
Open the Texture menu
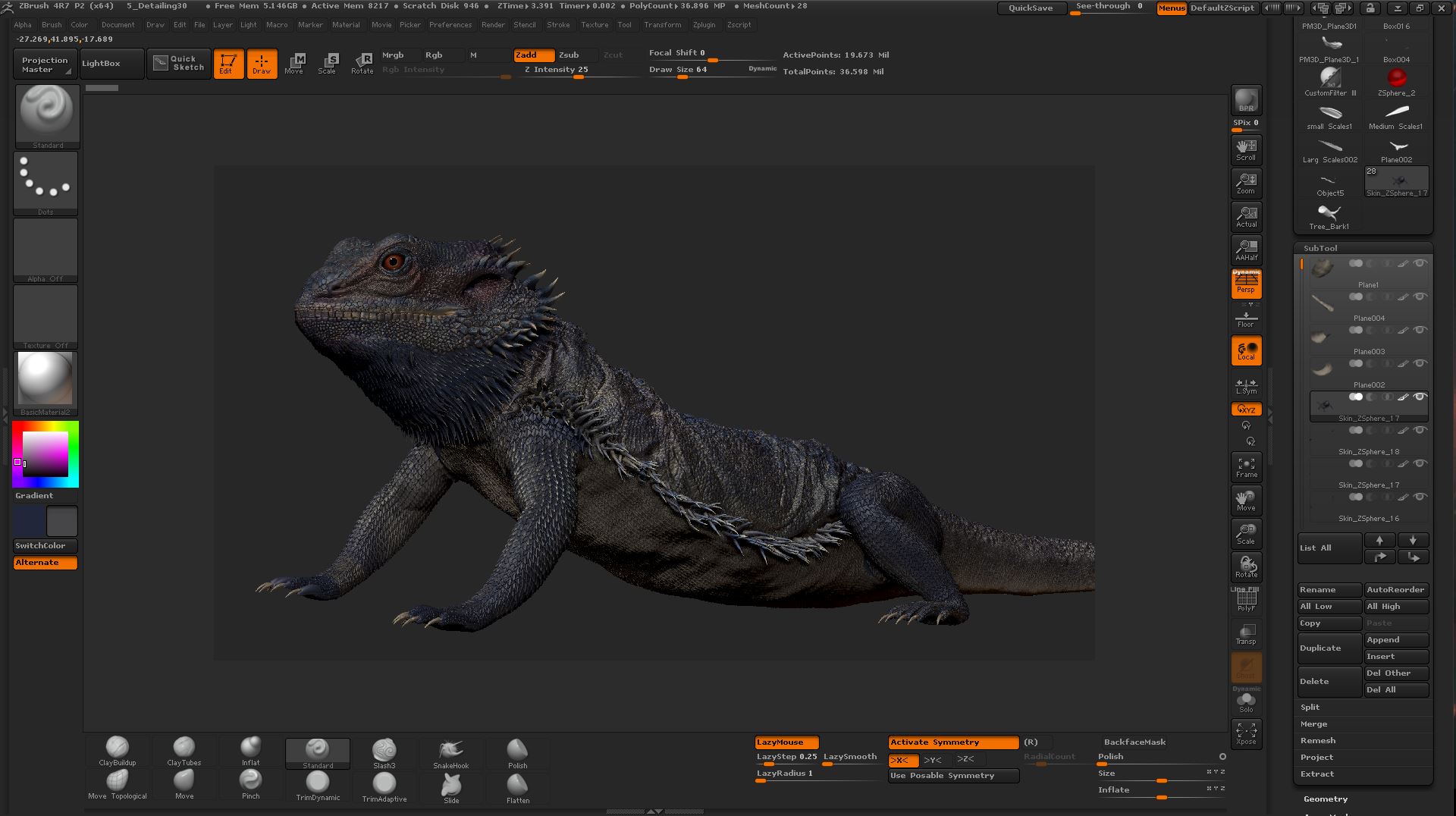pyautogui.click(x=595, y=24)
